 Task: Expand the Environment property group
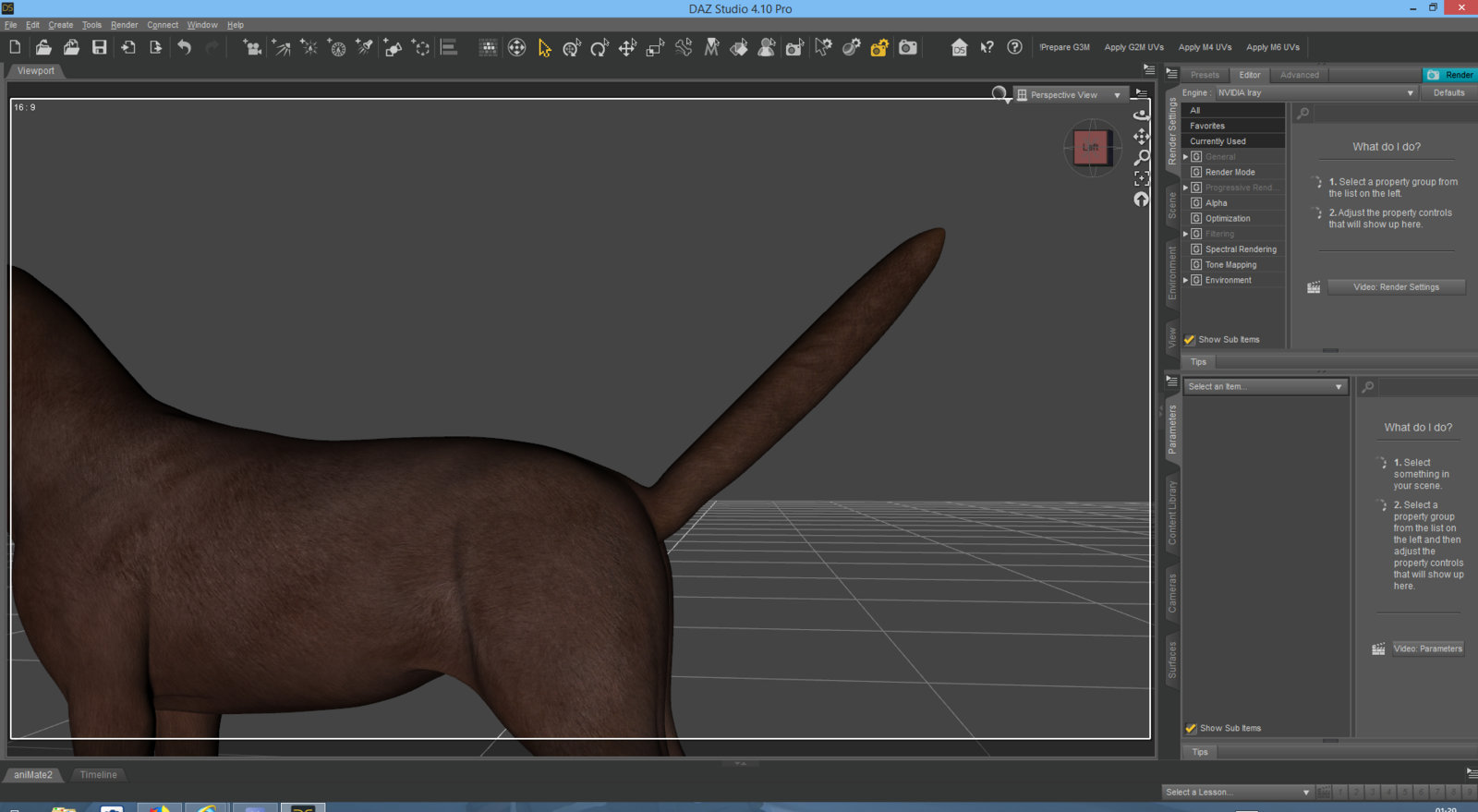[1186, 280]
